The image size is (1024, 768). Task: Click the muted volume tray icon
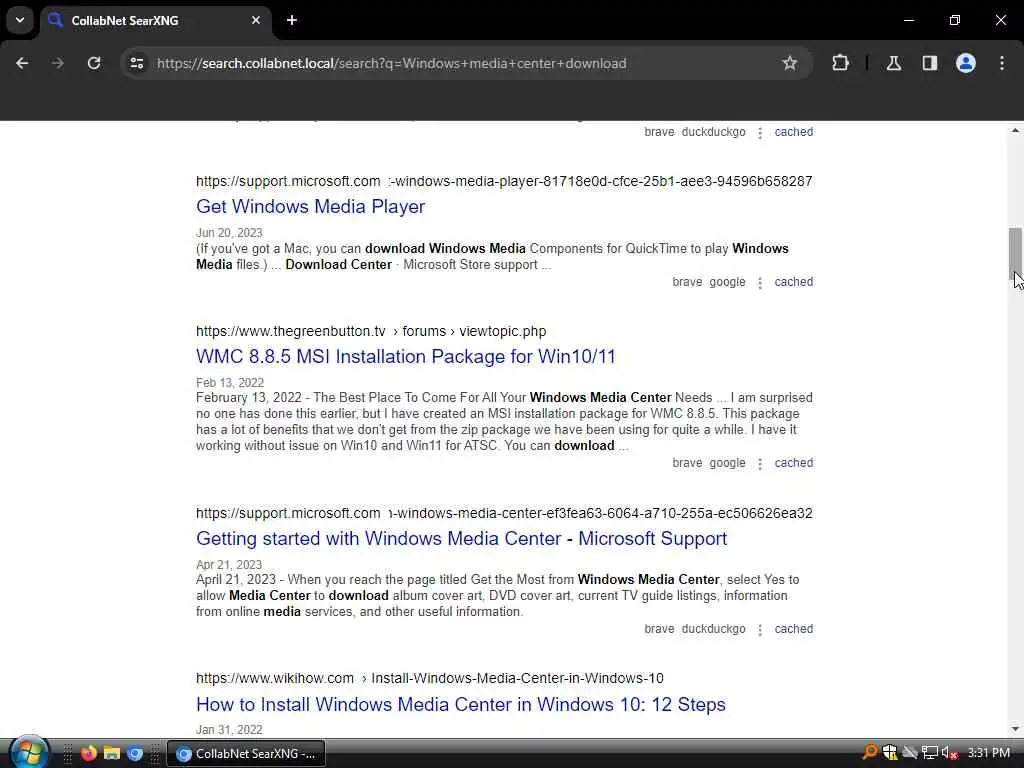pyautogui.click(x=950, y=752)
